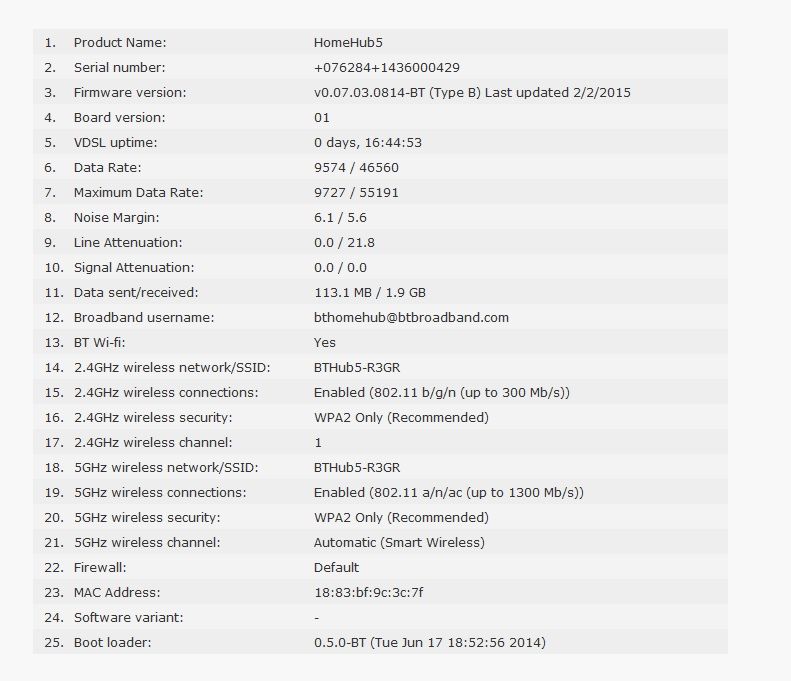Screen dimensions: 791x681
Task: Click the broadband username email address
Action: (411, 318)
